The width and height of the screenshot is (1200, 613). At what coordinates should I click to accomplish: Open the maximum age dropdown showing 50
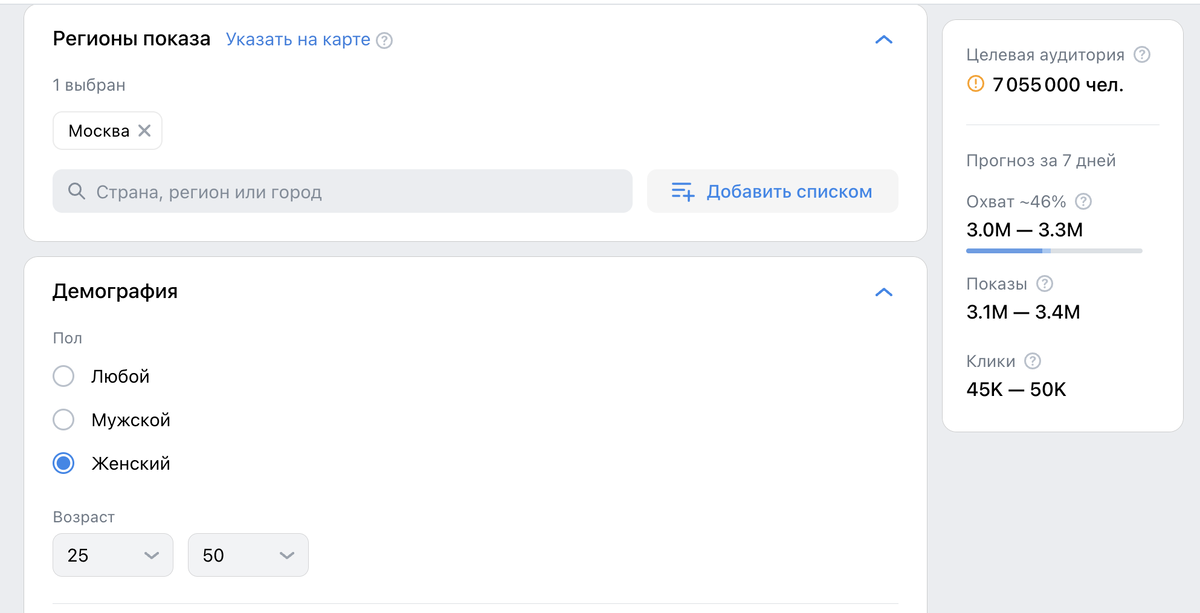point(248,555)
